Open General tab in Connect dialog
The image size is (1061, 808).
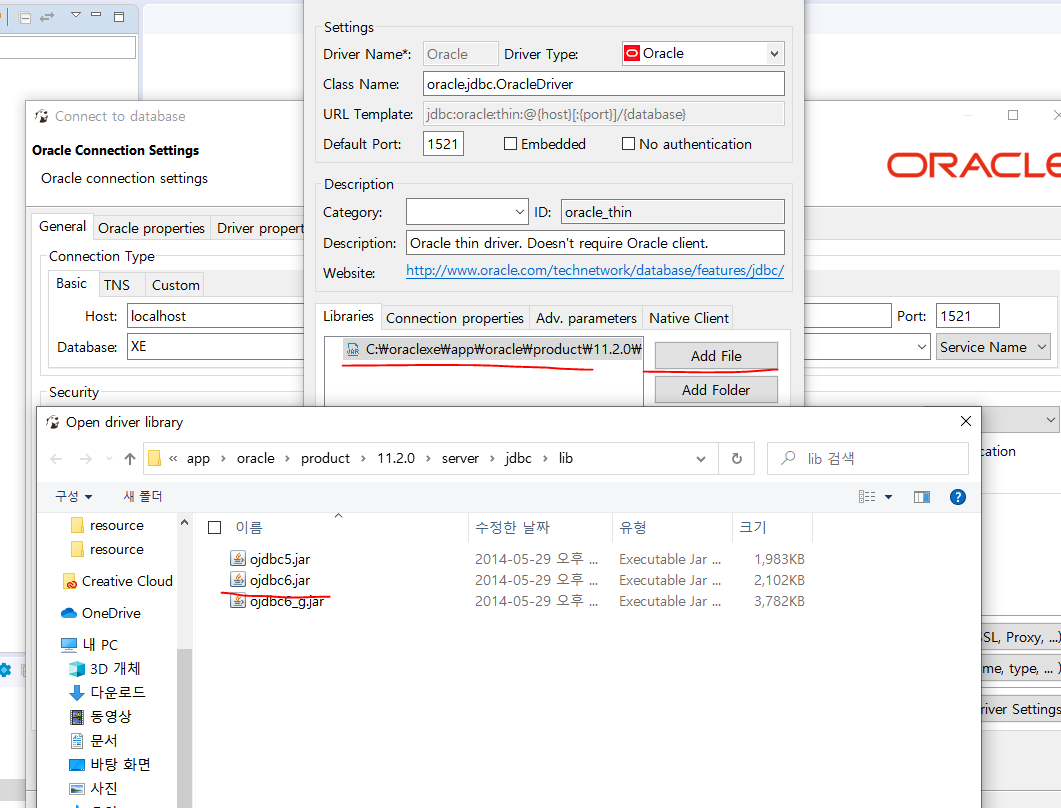[62, 226]
